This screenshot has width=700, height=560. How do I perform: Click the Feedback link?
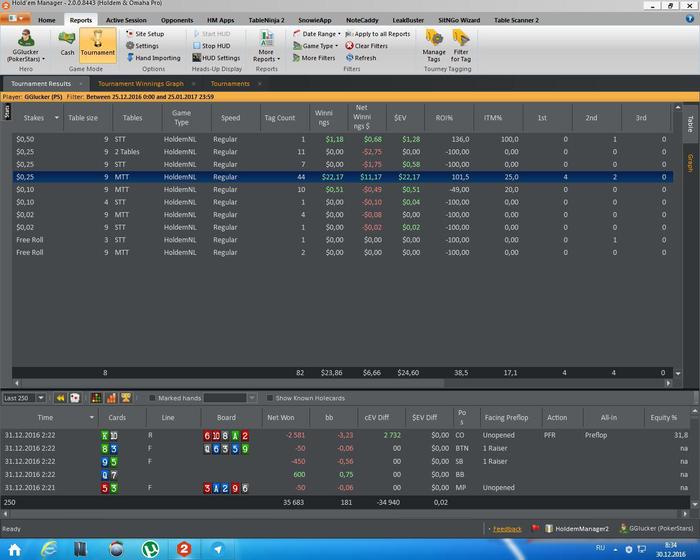pyautogui.click(x=507, y=529)
